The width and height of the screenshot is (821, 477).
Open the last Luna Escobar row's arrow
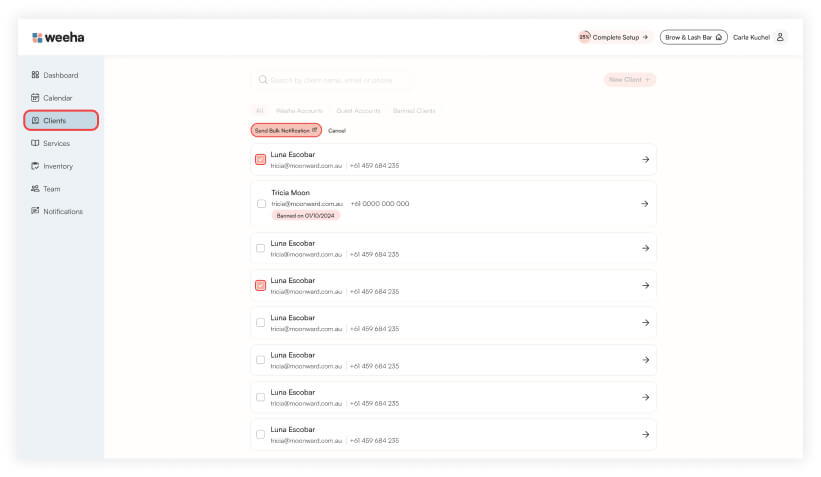tap(646, 435)
